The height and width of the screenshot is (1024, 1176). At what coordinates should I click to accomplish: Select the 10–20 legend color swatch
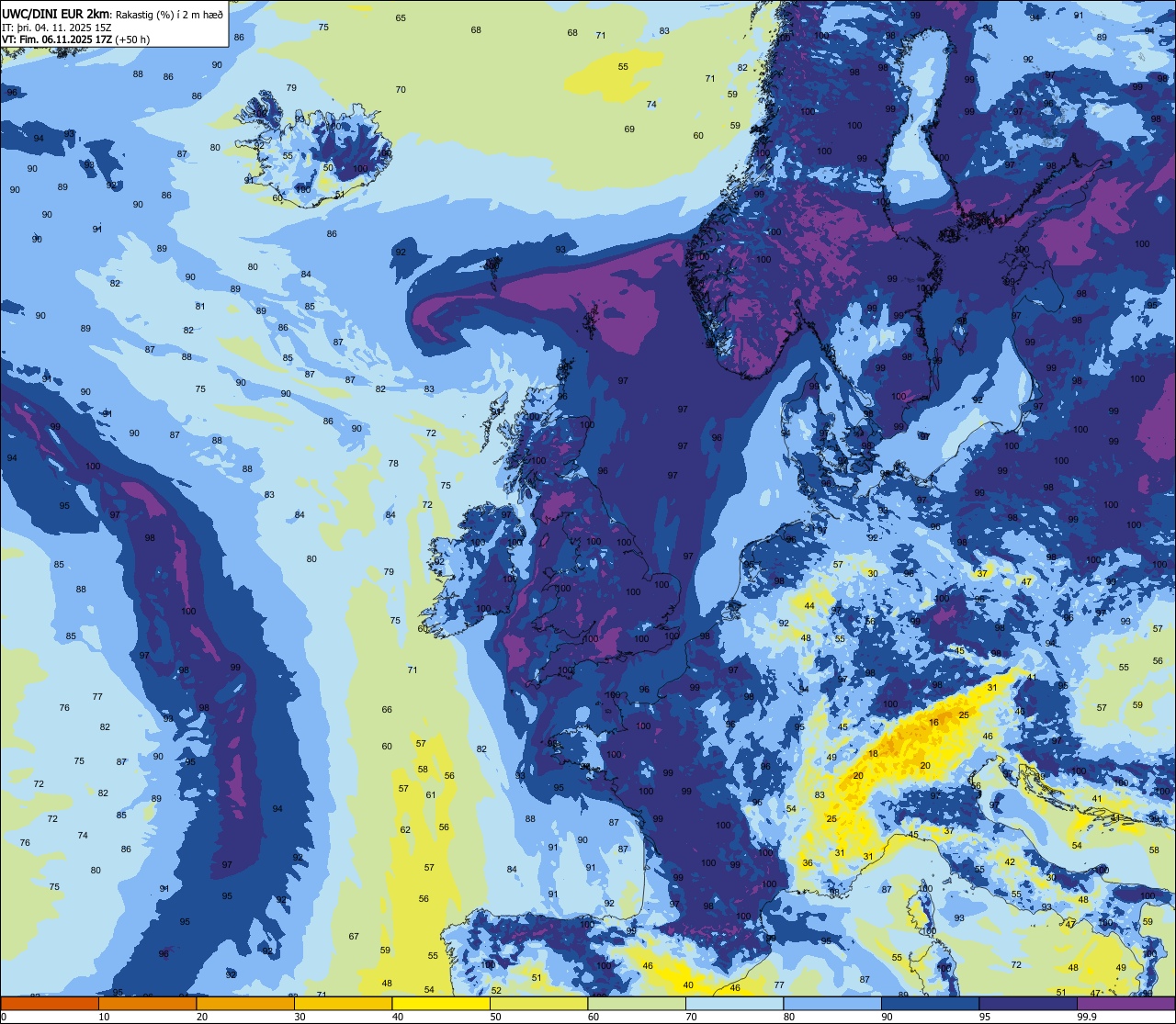coord(147,1003)
